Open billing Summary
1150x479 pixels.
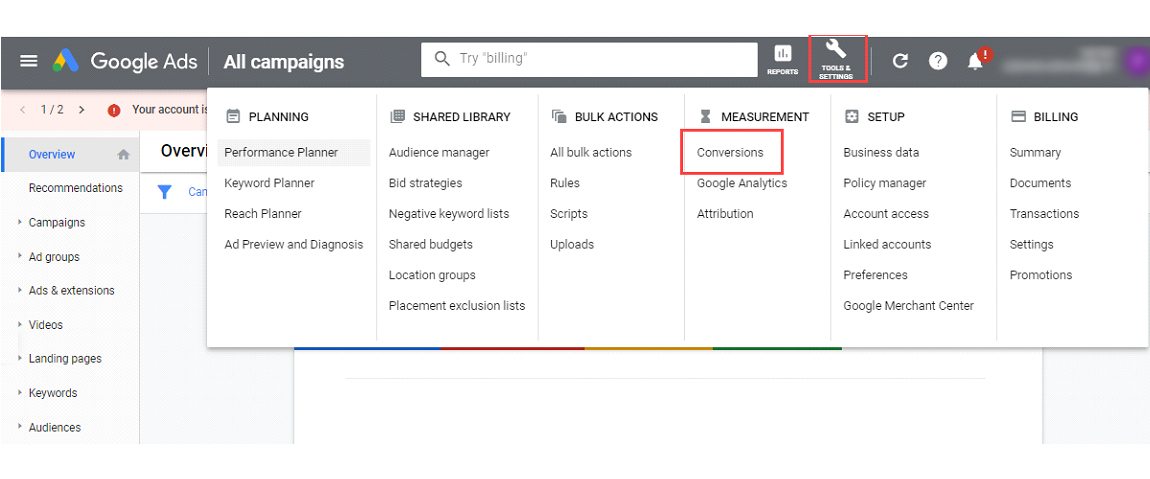[1036, 153]
